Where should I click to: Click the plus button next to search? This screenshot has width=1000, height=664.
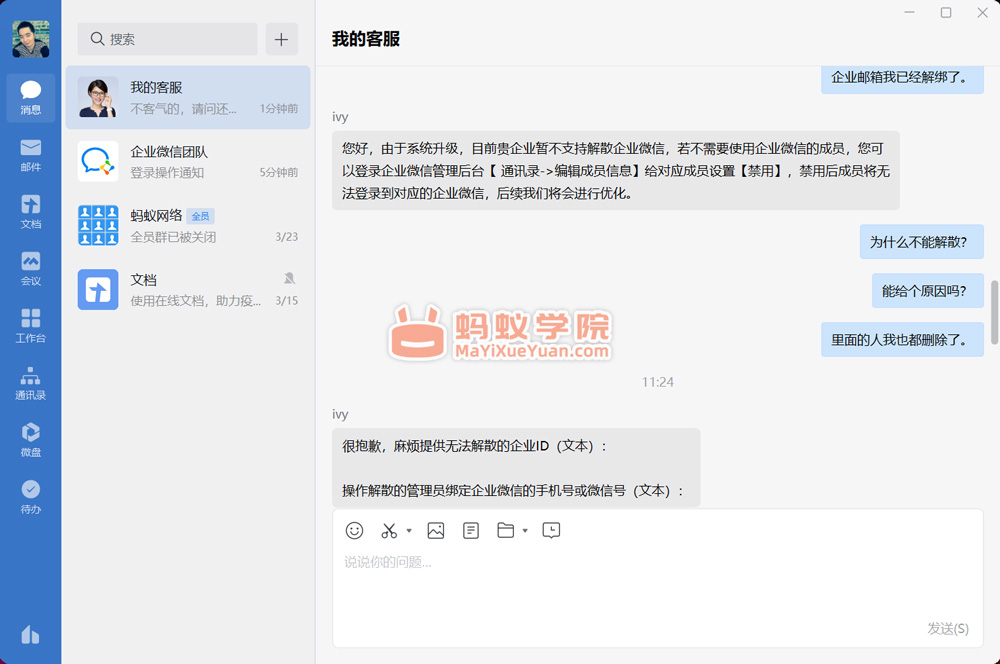281,39
